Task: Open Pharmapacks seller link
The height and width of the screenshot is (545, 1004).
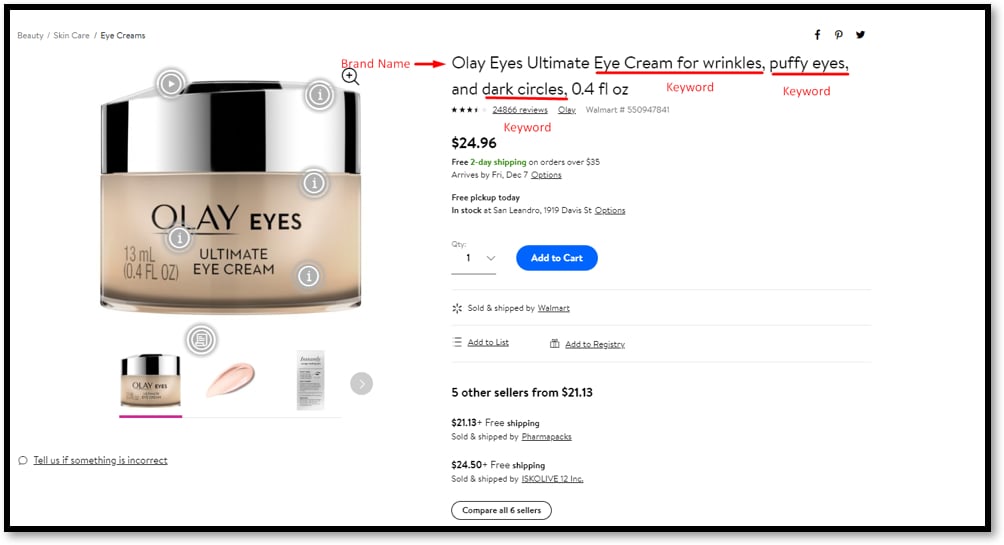Action: coord(546,437)
